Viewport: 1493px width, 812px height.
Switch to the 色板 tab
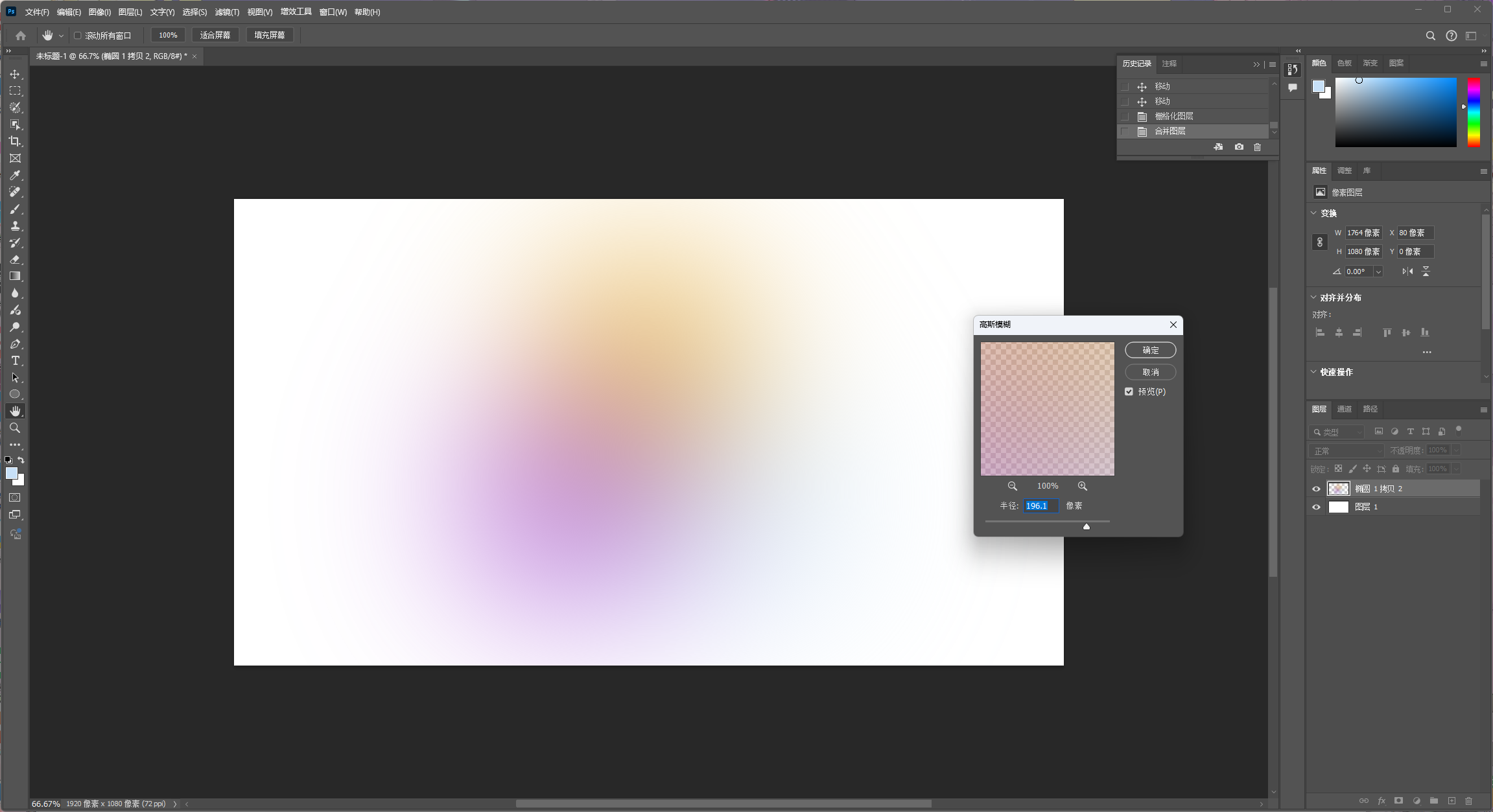pyautogui.click(x=1345, y=63)
